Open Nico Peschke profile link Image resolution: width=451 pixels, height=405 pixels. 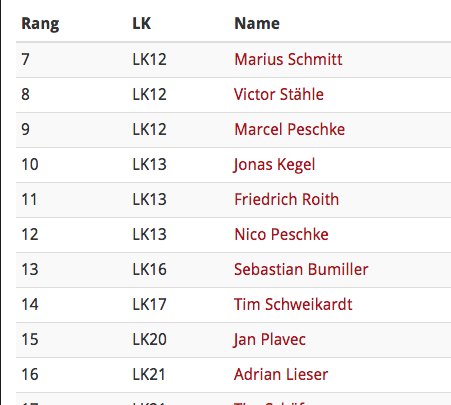[281, 235]
